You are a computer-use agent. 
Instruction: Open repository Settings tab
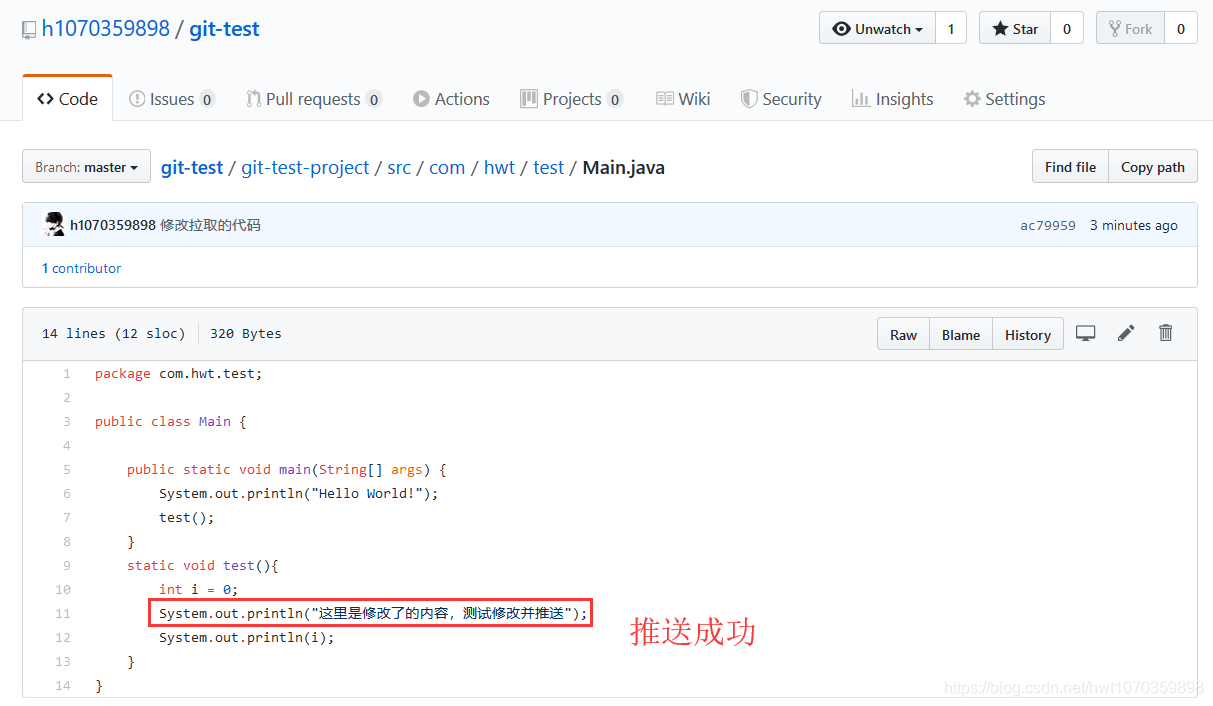coord(1004,99)
